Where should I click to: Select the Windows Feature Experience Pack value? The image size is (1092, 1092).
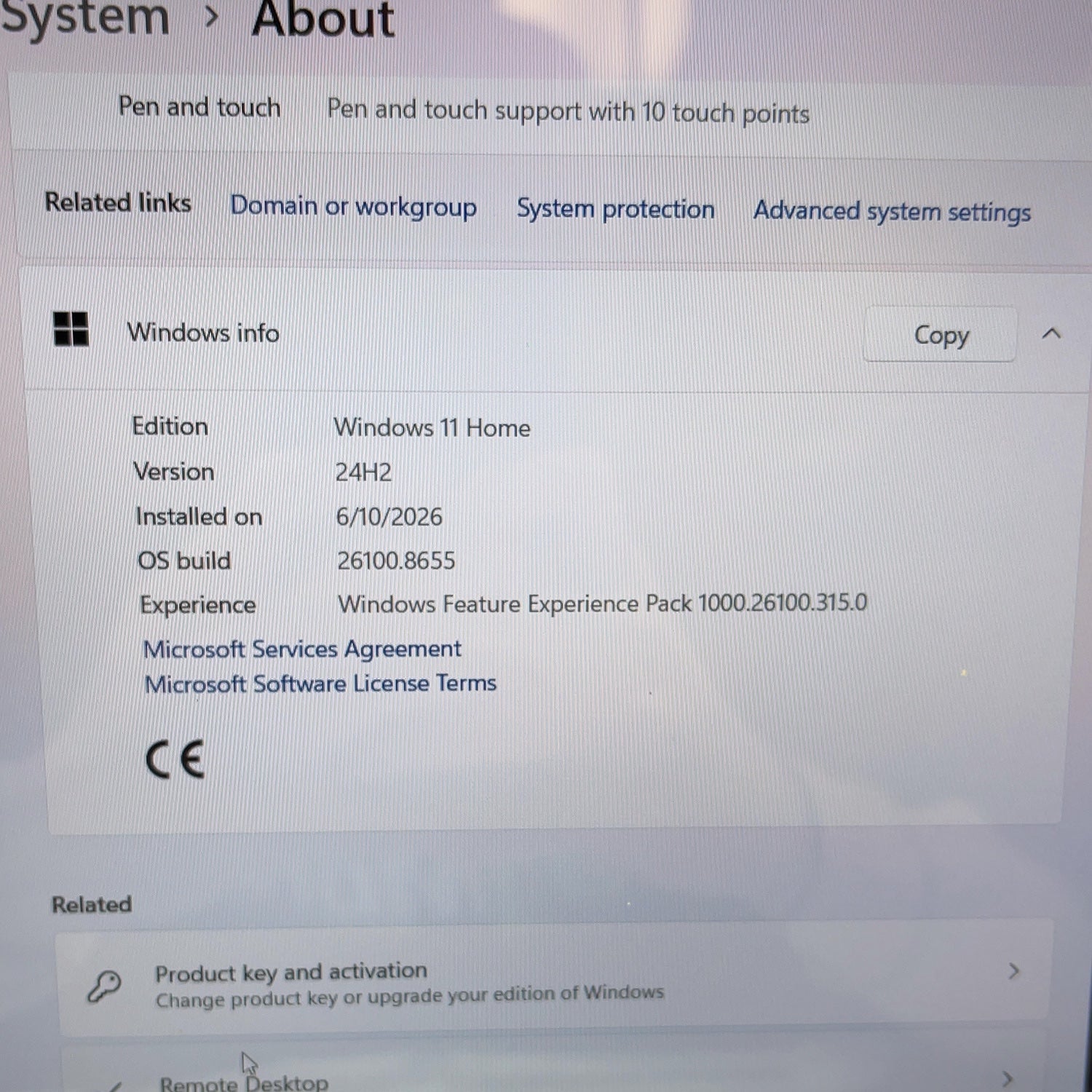[602, 604]
